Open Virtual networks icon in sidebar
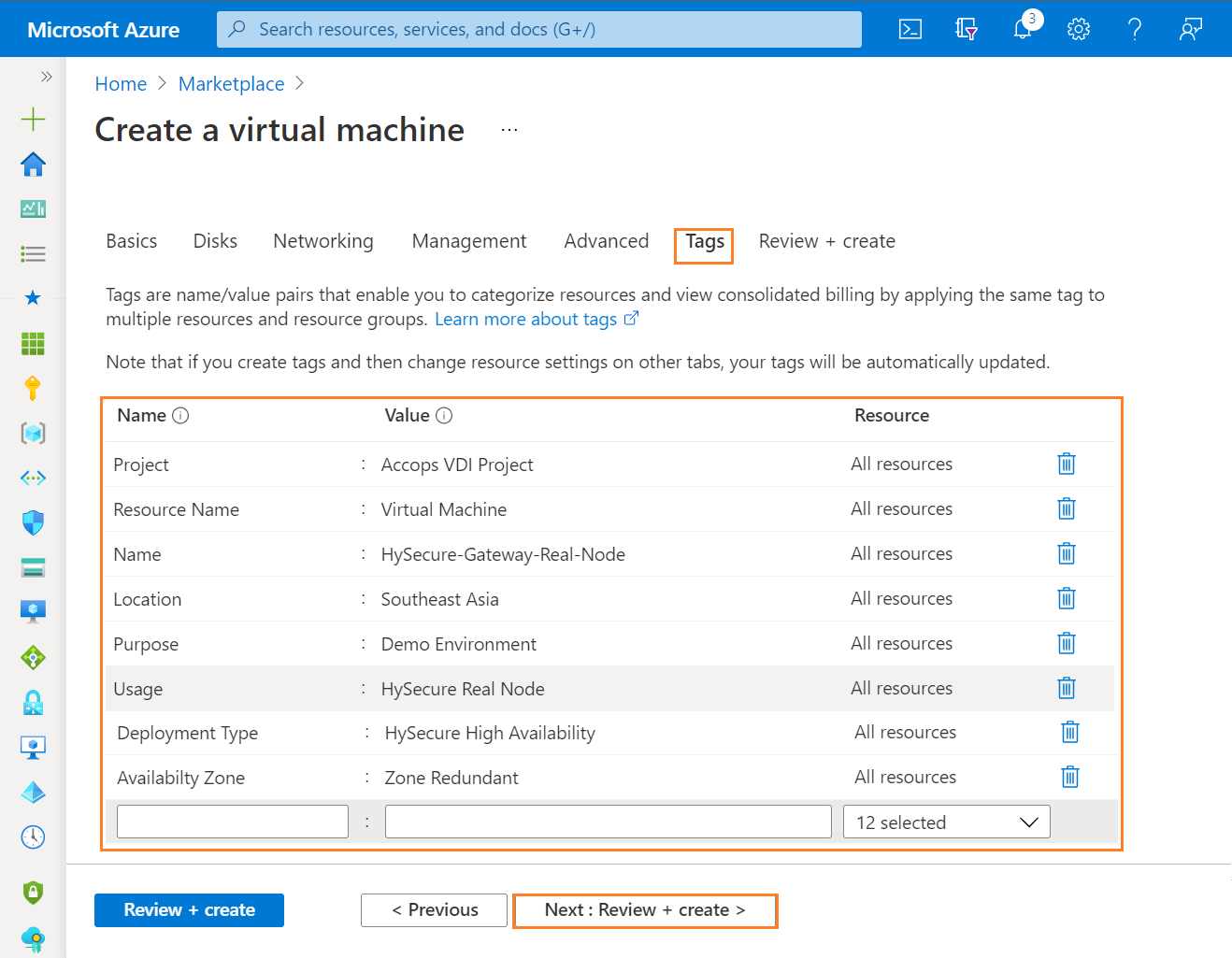 33,478
